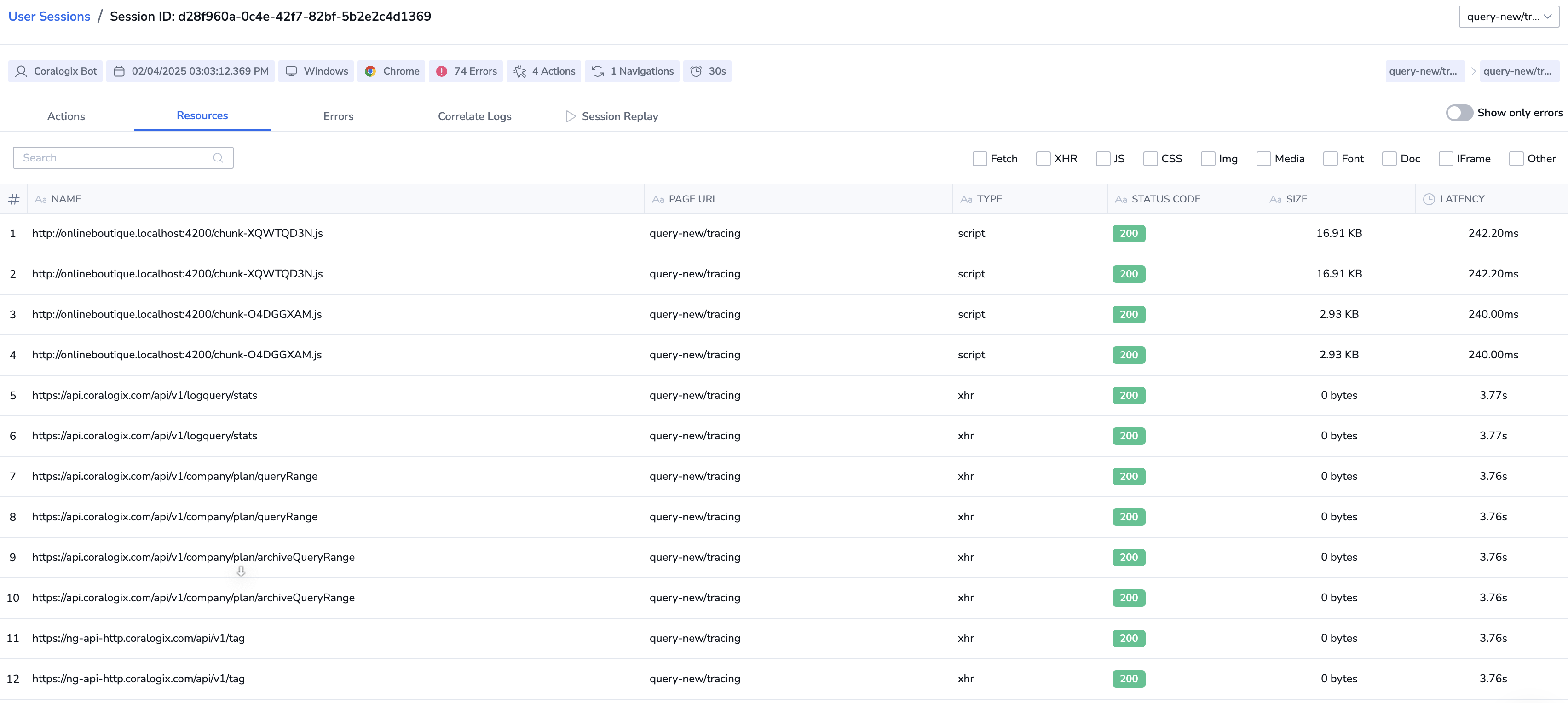Select row 9 archiveQueryRange resource

[x=784, y=558]
